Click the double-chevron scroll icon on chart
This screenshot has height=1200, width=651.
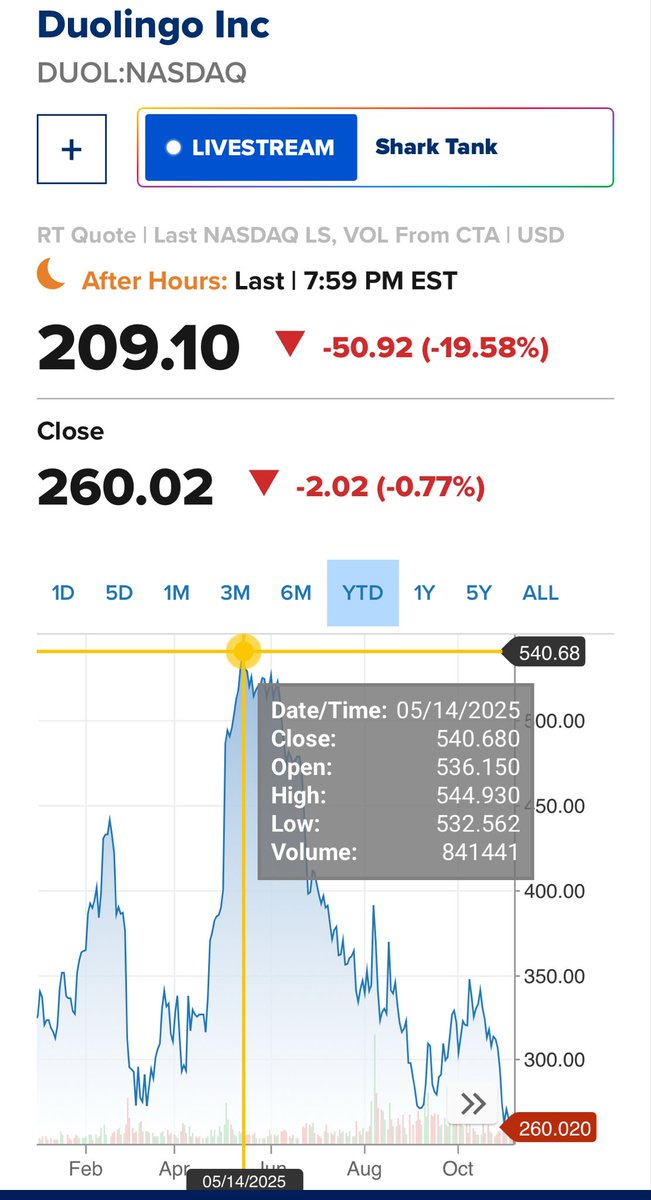pos(473,1104)
